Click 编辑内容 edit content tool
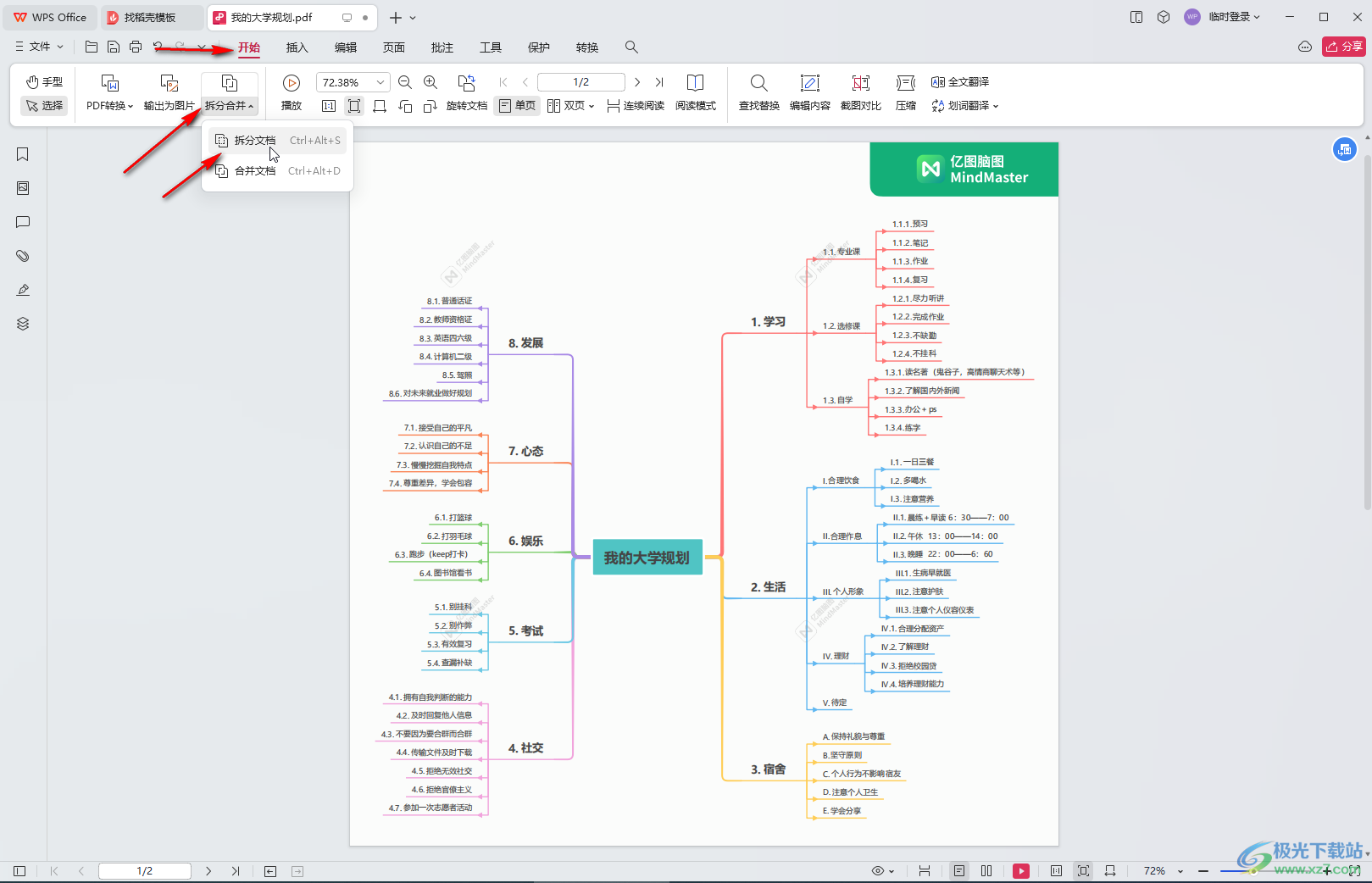Image resolution: width=1372 pixels, height=883 pixels. (x=810, y=93)
